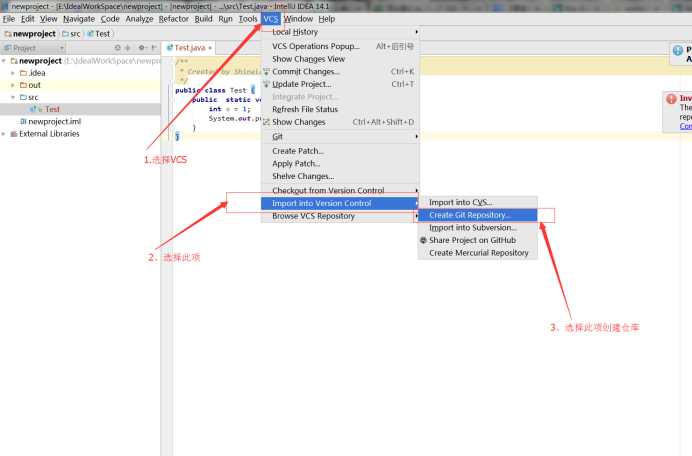The width and height of the screenshot is (692, 456).
Task: Open Window menu
Action: tap(298, 19)
